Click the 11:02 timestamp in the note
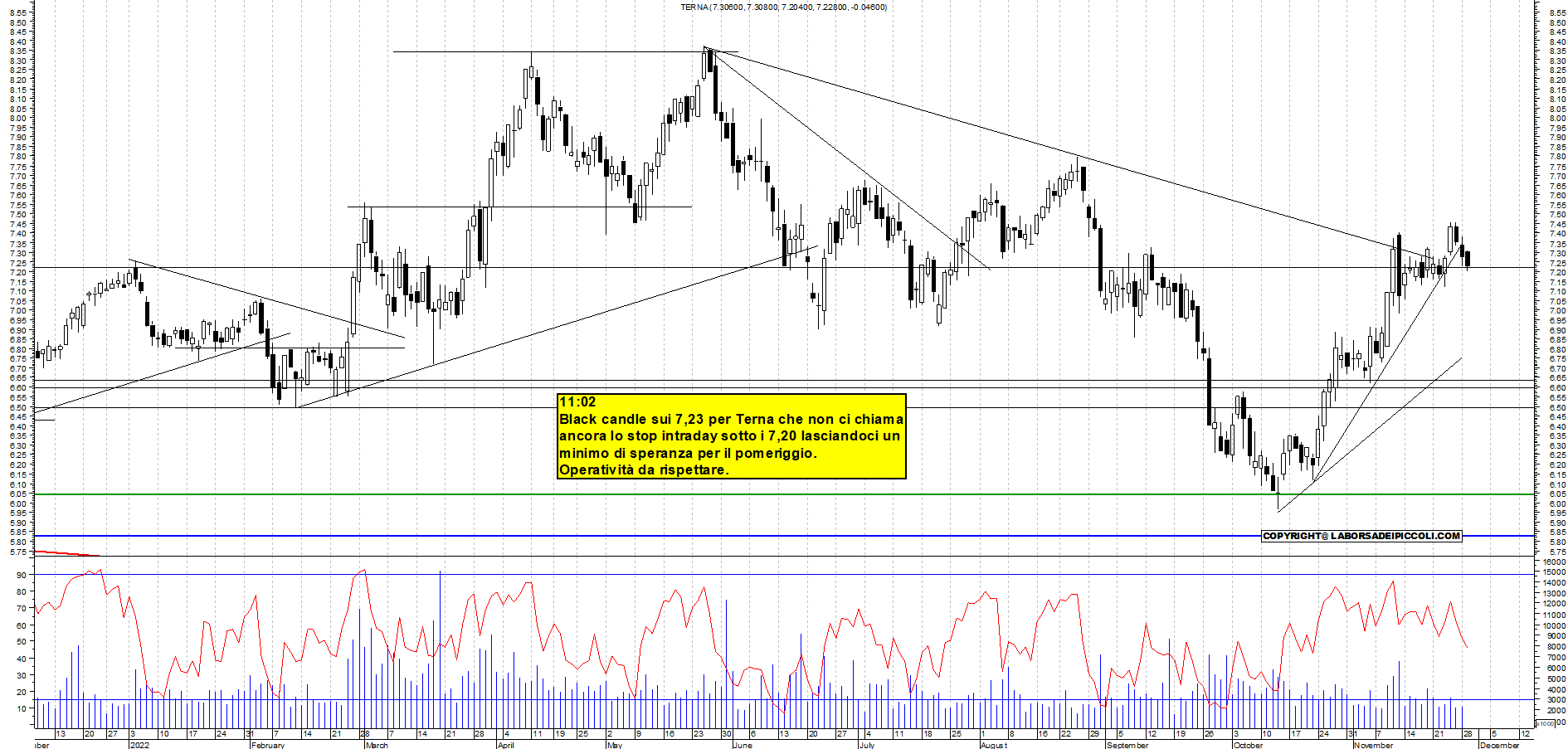The height and width of the screenshot is (749, 1568). (x=577, y=402)
